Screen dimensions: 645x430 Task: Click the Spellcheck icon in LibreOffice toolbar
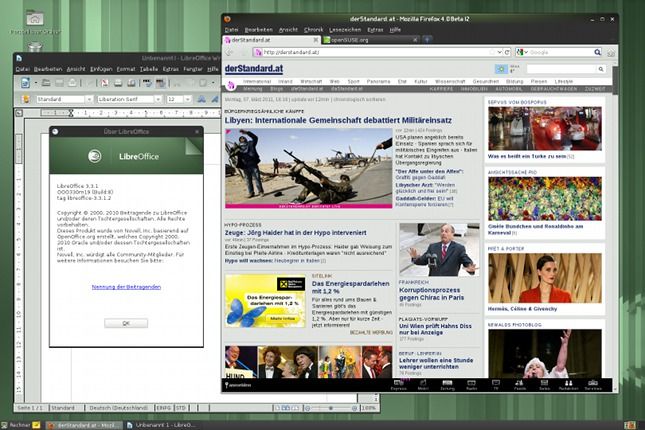147,83
